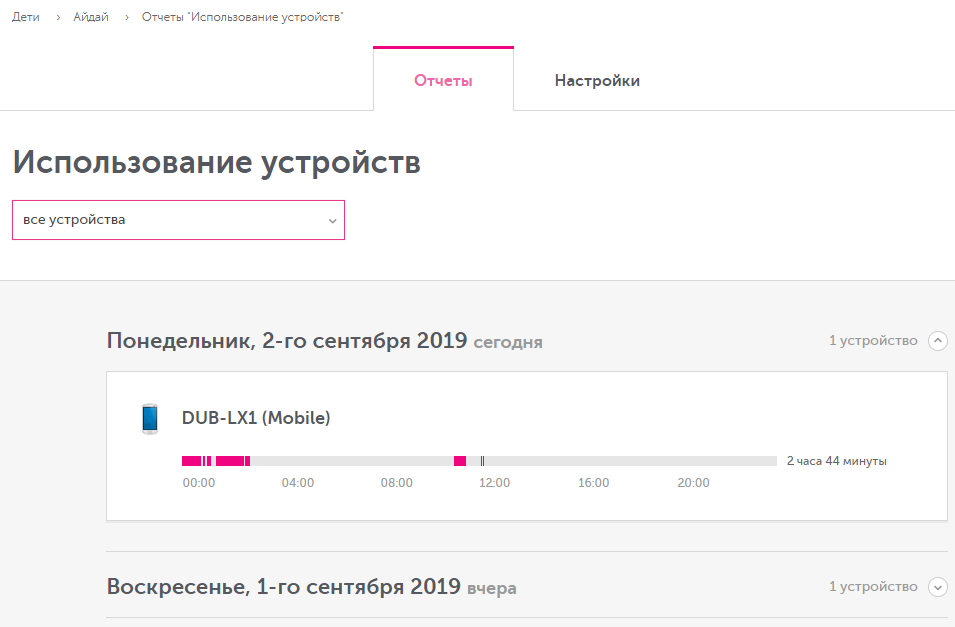Click the chevron on the devices dropdown
Viewport: 955px width, 627px height.
point(332,220)
